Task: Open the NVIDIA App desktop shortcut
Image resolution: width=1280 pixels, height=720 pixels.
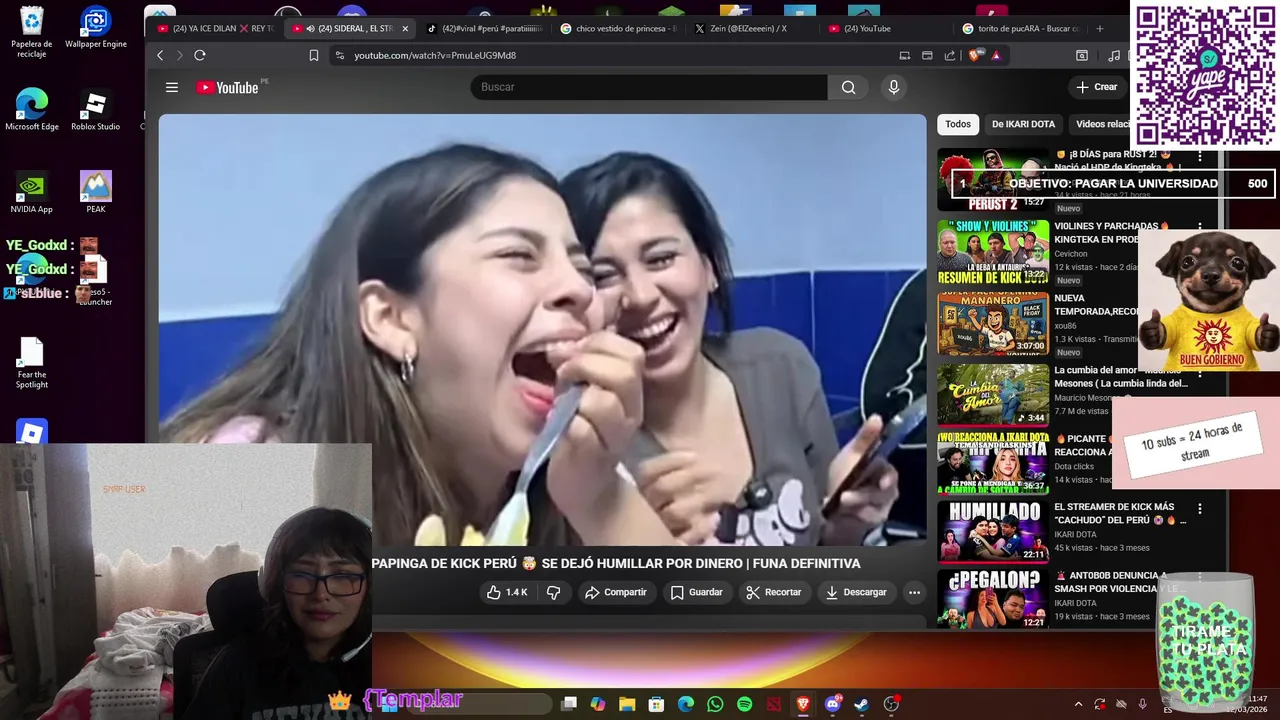Action: [31, 192]
